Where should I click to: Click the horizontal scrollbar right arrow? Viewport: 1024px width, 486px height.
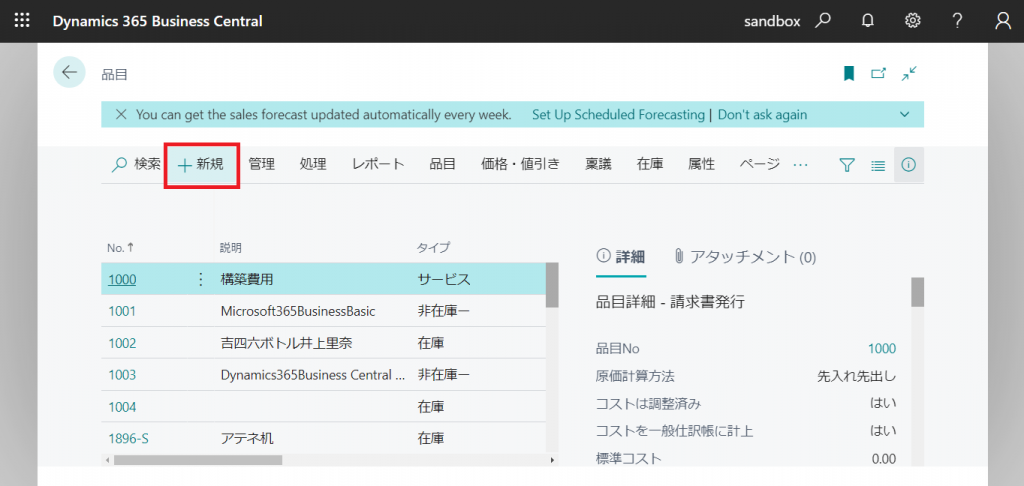click(x=552, y=460)
